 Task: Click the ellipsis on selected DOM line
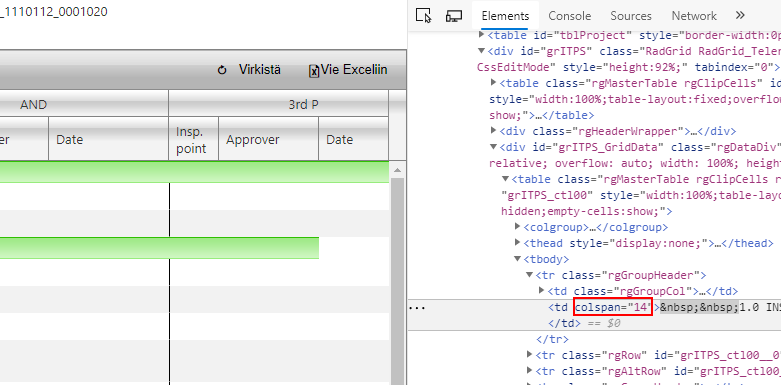pyautogui.click(x=416, y=308)
